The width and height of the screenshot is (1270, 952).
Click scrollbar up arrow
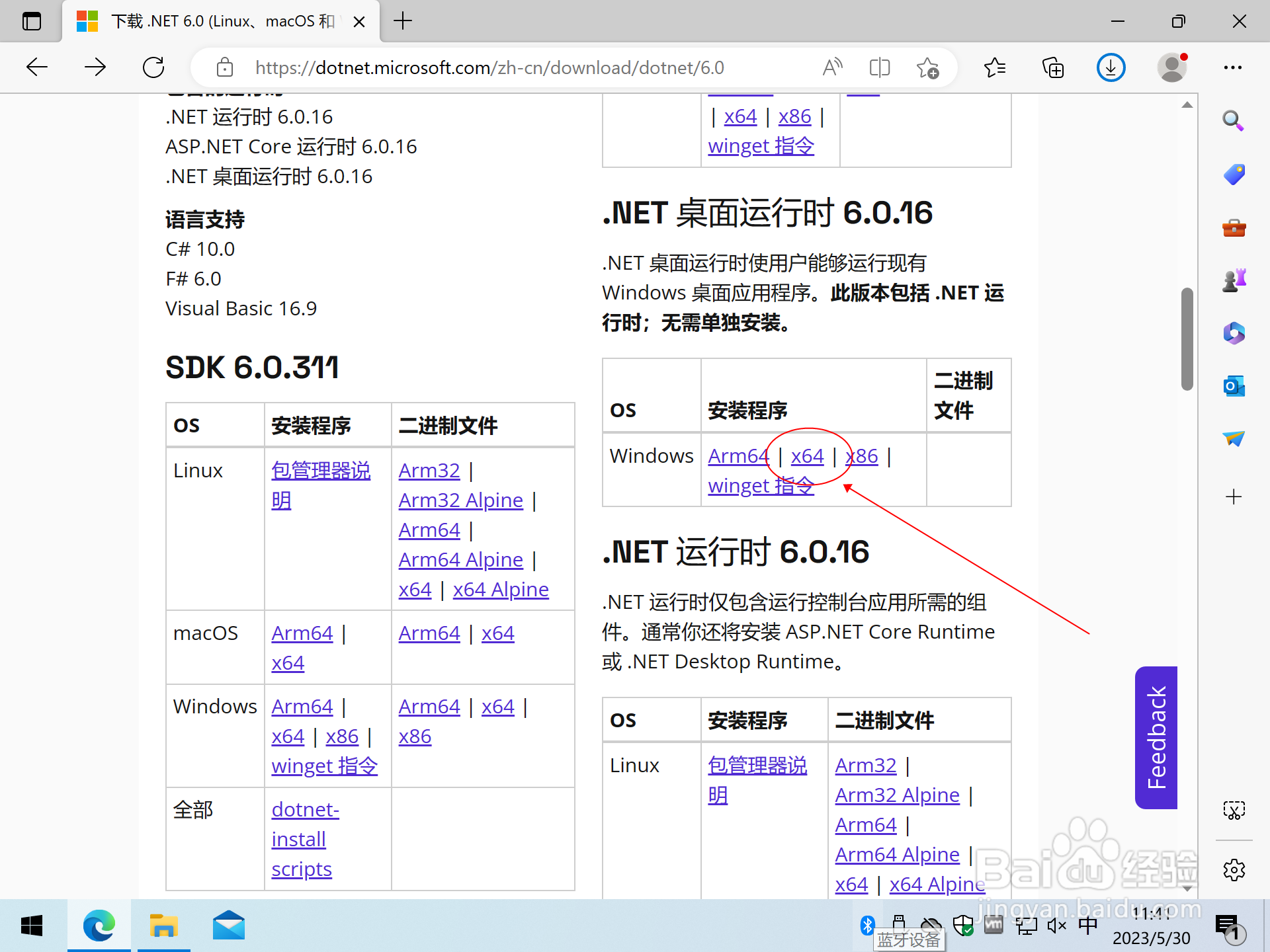1187,104
